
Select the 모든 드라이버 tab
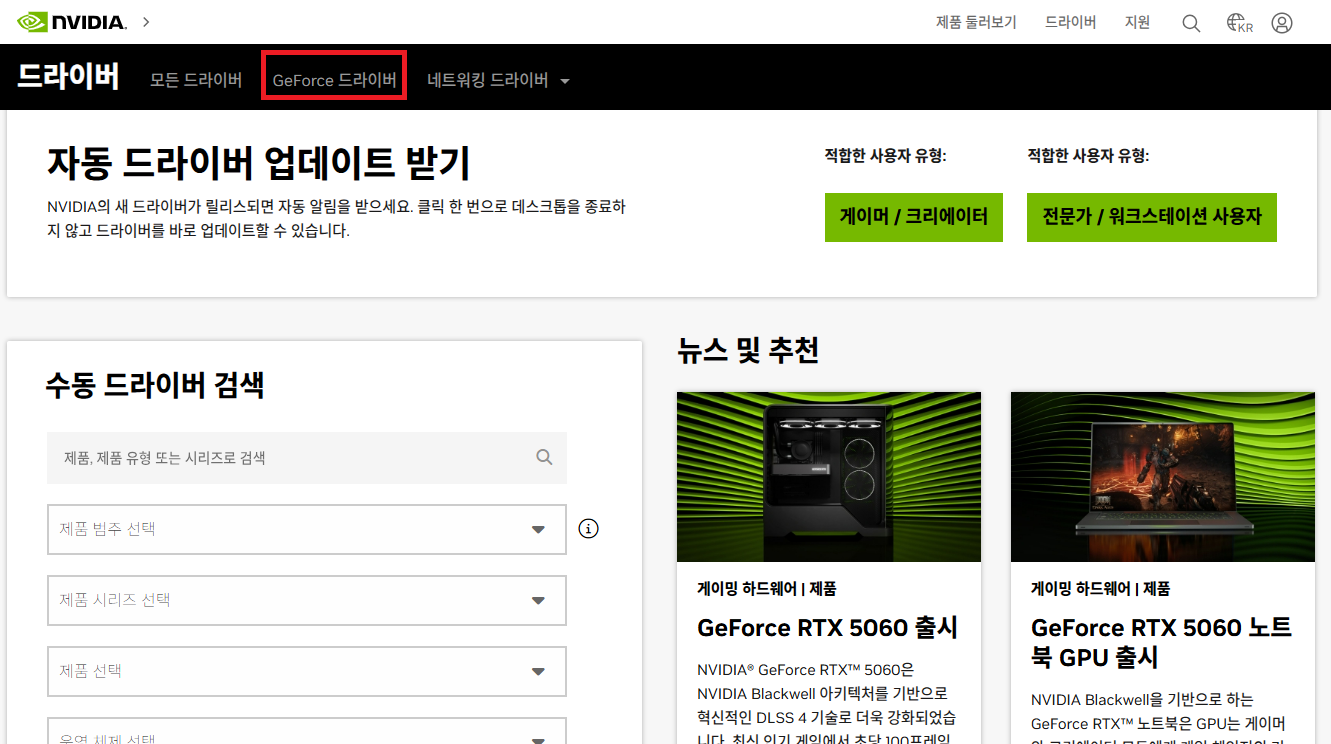click(196, 80)
